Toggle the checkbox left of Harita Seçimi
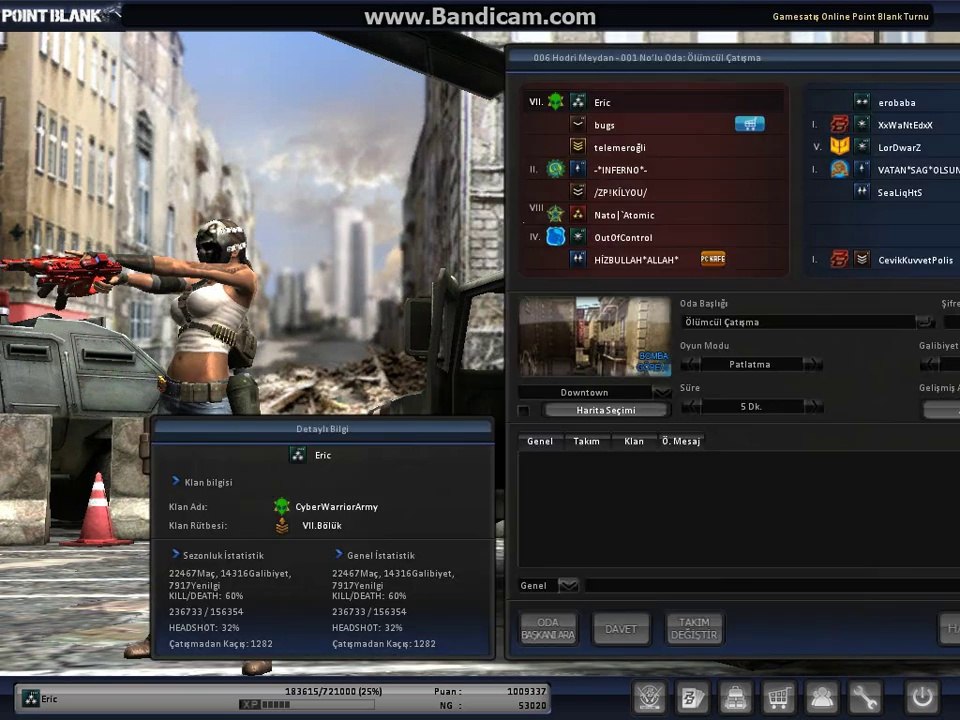Viewport: 960px width, 720px height. [x=523, y=410]
